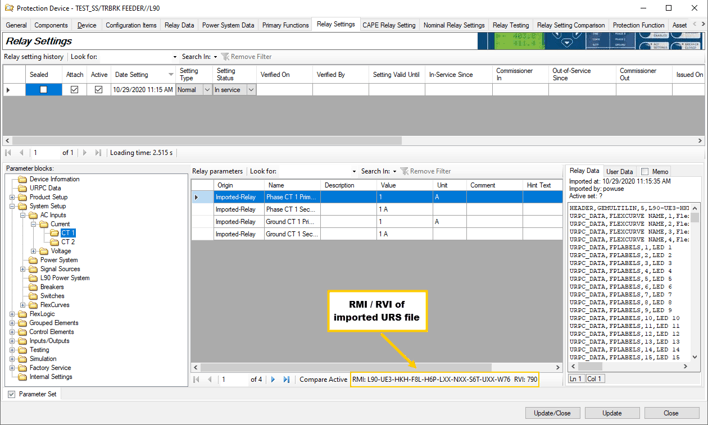708x425 pixels.
Task: Toggle the Sealed checkbox in settings row
Action: point(43,90)
